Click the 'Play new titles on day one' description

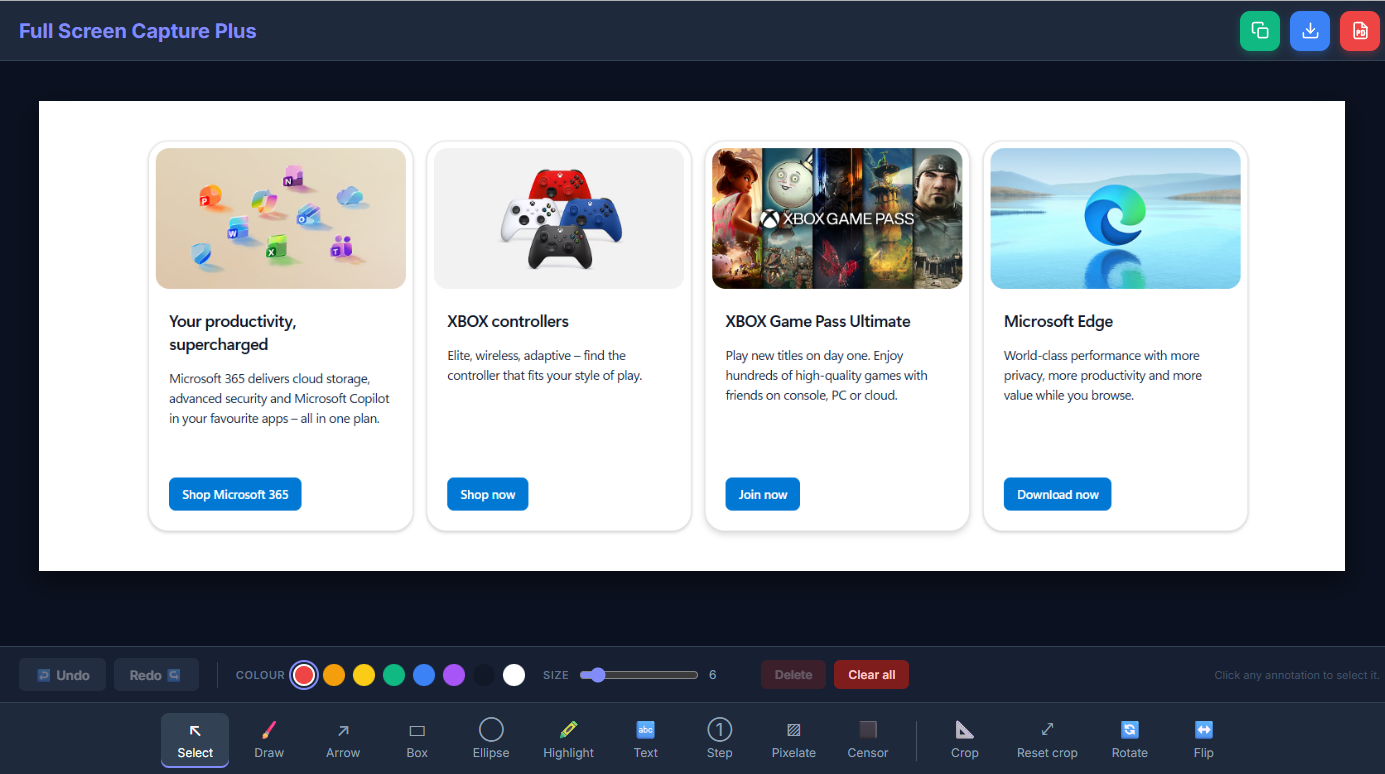pyautogui.click(x=827, y=375)
